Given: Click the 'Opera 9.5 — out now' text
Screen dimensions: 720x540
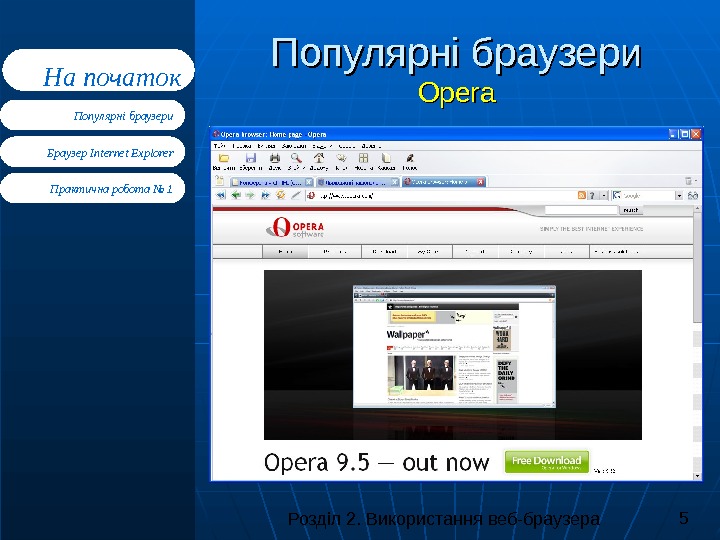Looking at the screenshot, I should tap(377, 462).
